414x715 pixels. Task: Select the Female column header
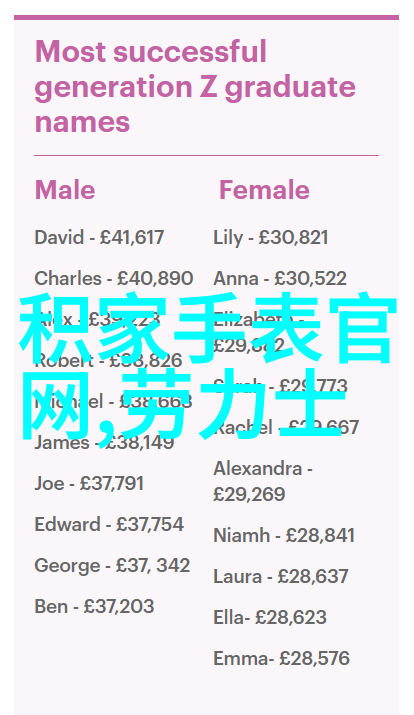tap(264, 190)
